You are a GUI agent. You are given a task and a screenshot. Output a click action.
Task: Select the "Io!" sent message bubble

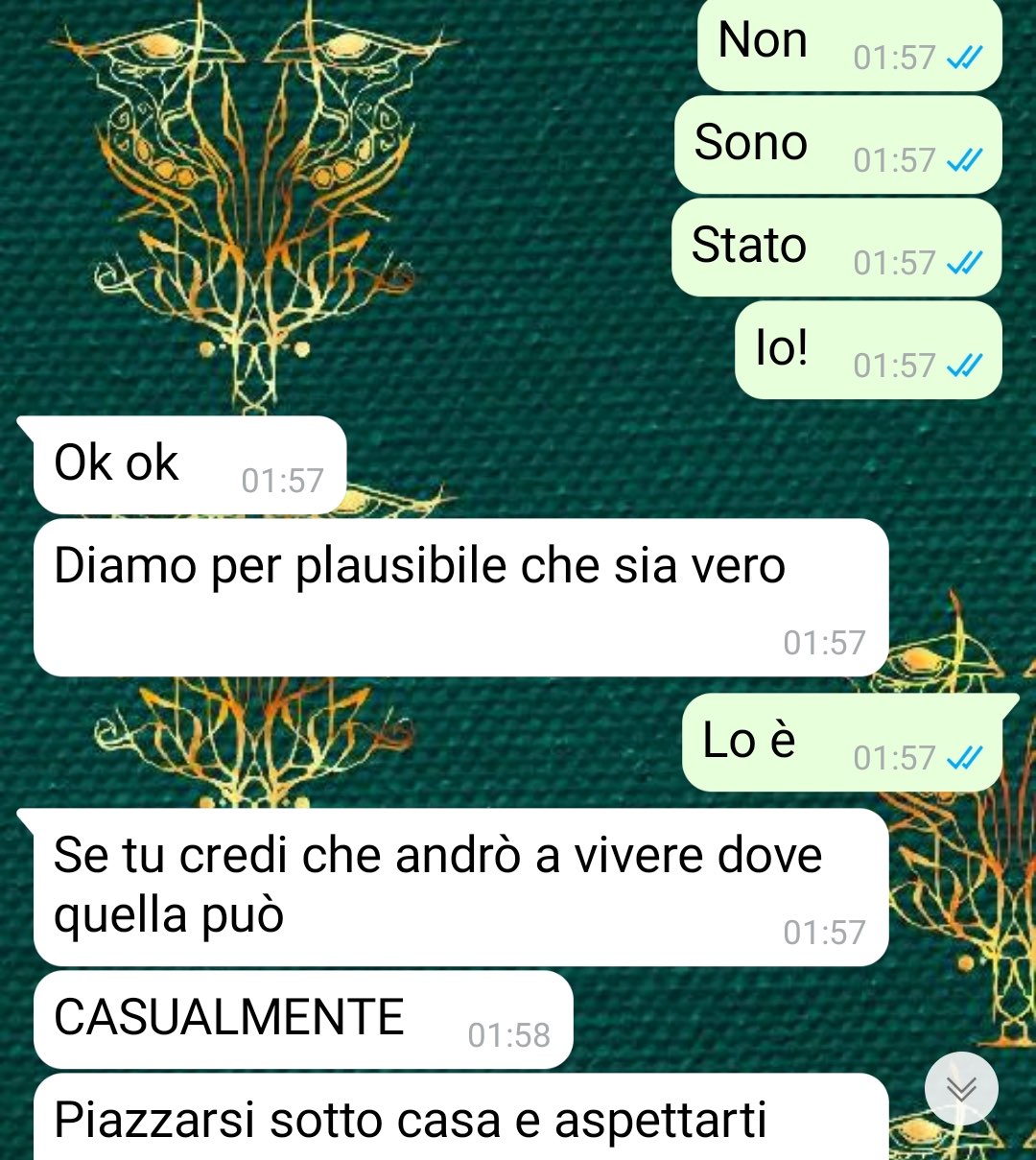click(x=868, y=350)
